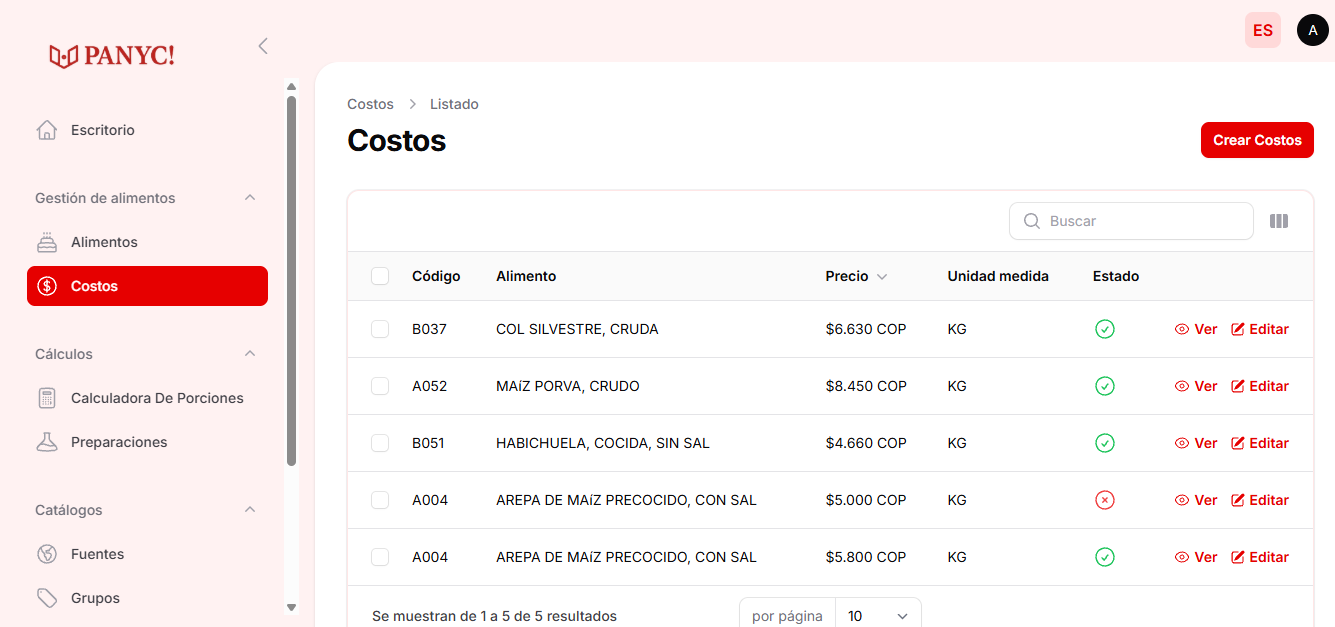
Task: Collapse the Catálogos sidebar group
Action: [250, 510]
